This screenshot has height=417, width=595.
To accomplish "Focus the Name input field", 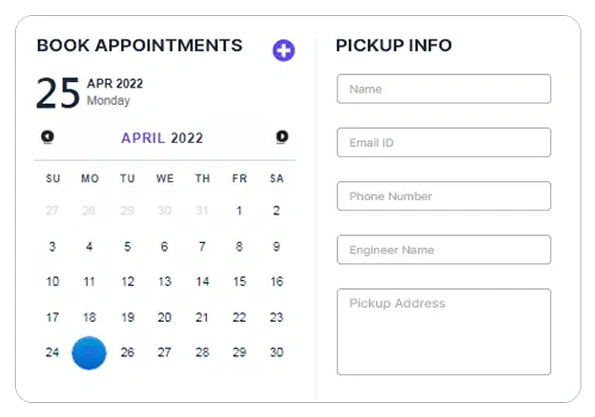I will (x=444, y=89).
